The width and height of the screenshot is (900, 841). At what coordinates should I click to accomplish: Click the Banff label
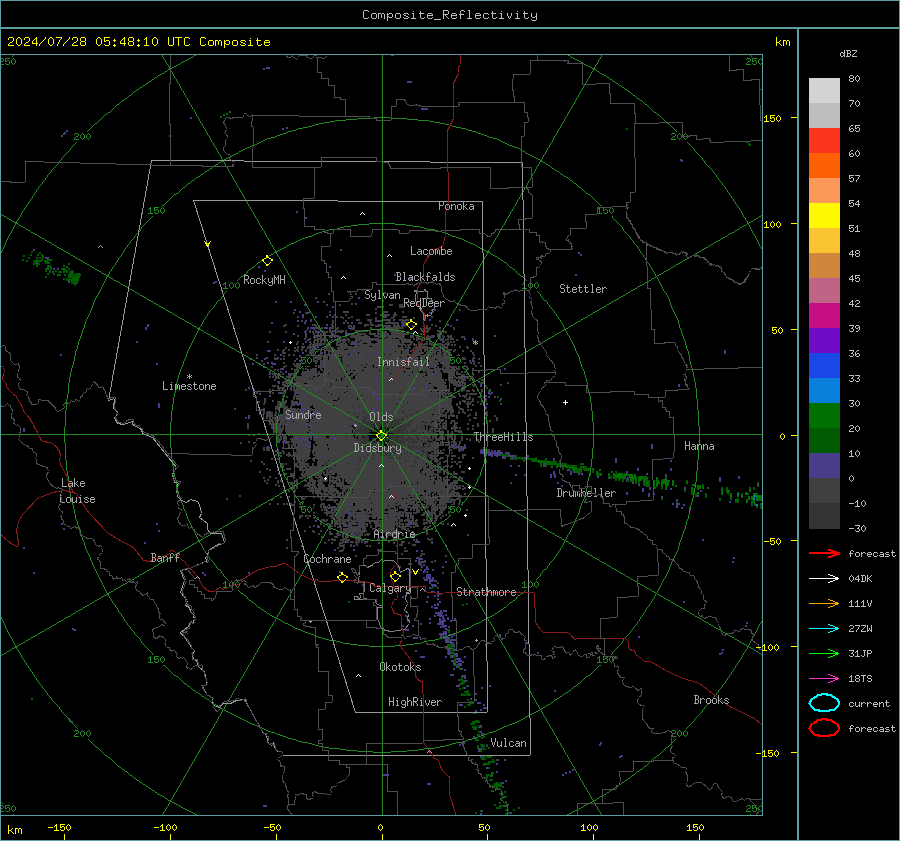tap(165, 557)
